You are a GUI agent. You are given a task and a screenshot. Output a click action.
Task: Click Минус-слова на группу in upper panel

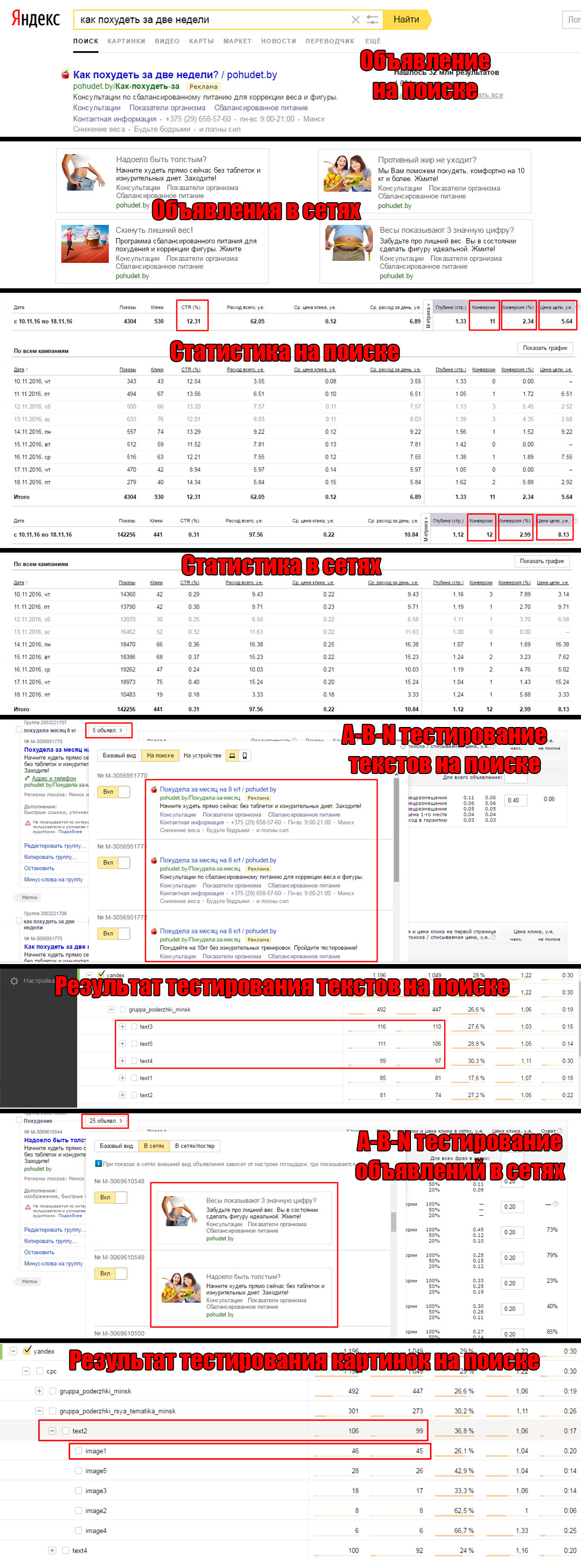[53, 879]
